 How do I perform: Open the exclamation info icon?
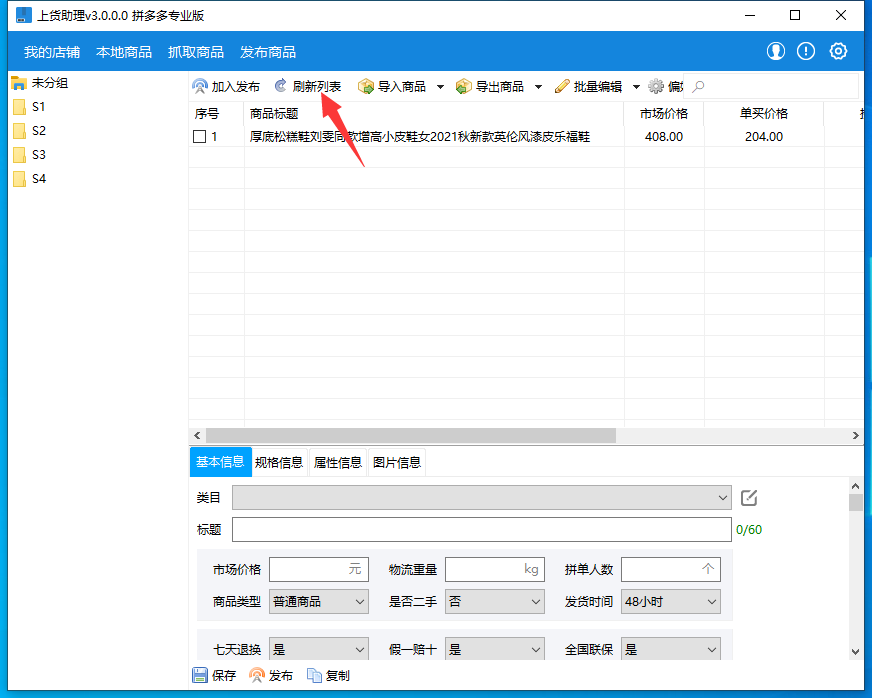point(806,51)
